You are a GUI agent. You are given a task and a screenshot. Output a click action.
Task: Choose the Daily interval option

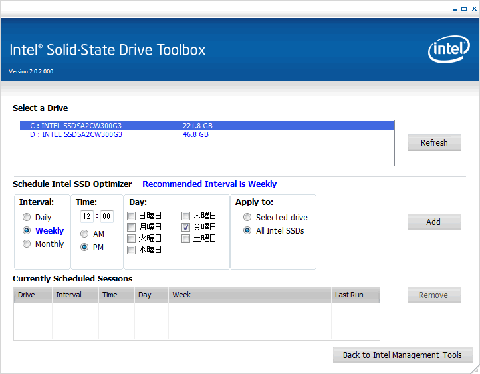(27, 217)
